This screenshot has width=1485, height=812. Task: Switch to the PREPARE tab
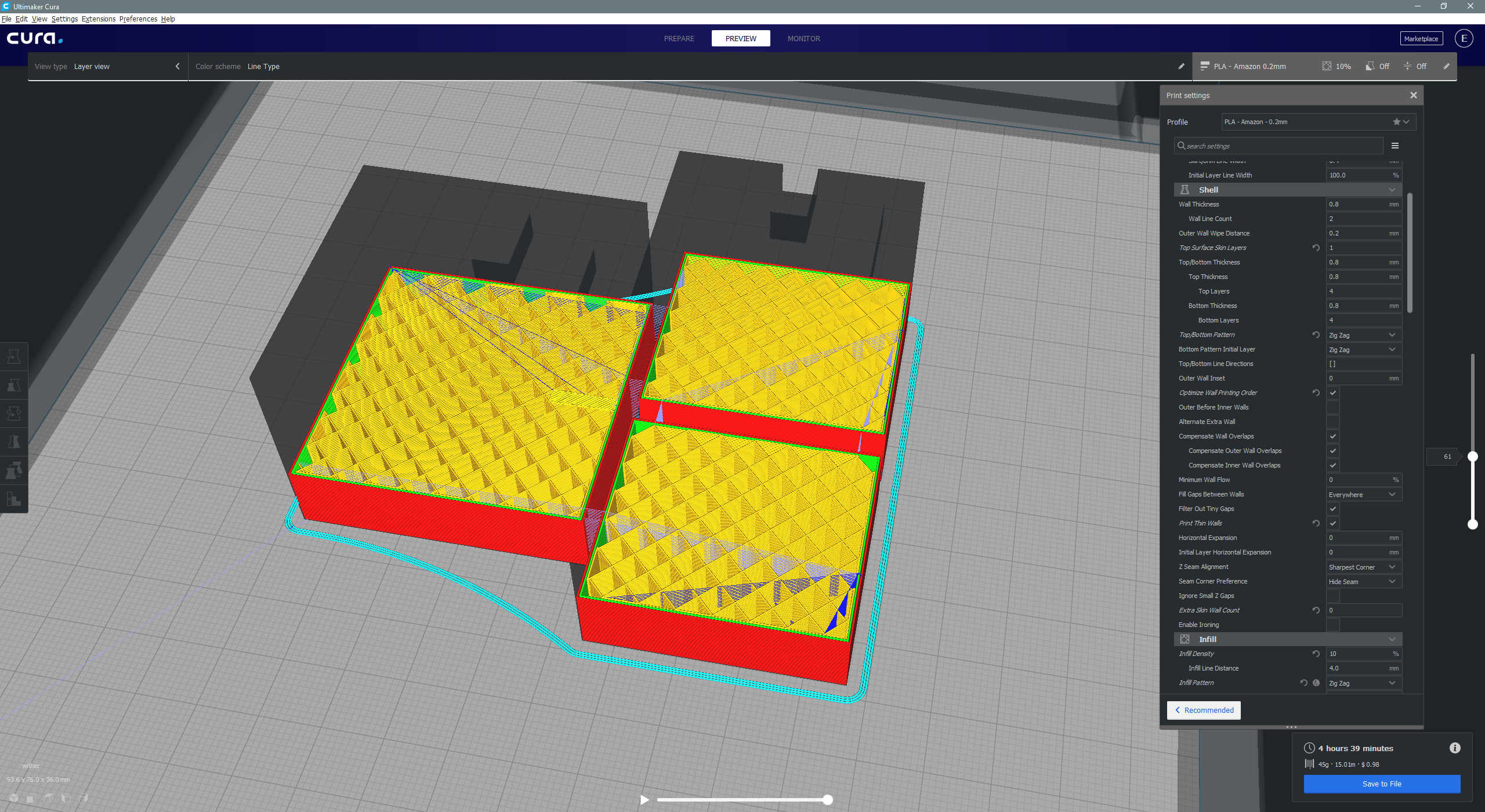point(679,38)
